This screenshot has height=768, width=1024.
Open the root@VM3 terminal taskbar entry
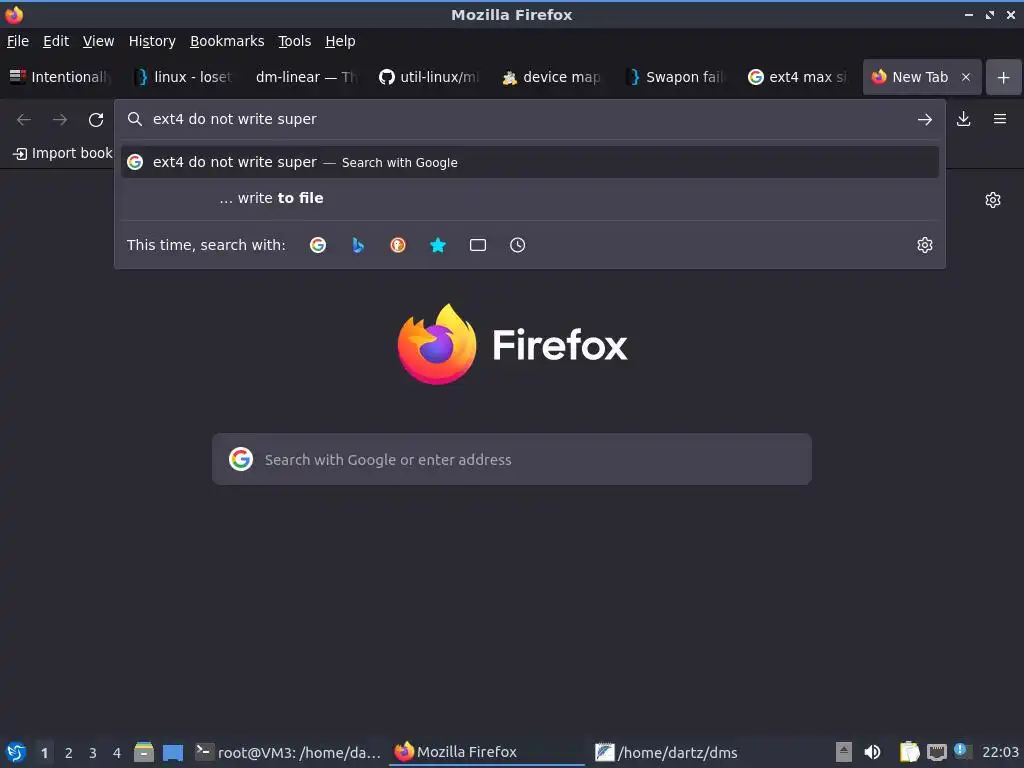coord(289,752)
